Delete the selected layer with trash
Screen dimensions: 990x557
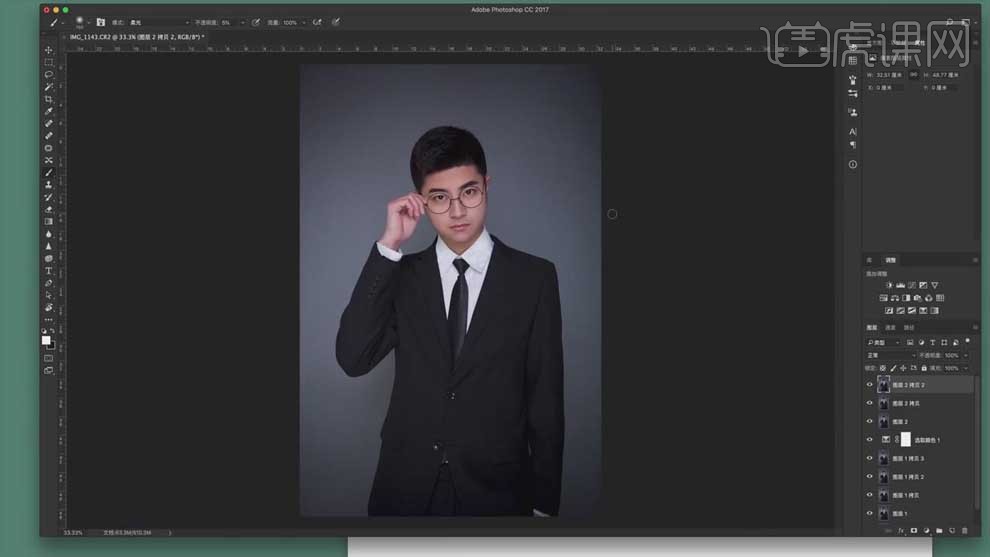coord(964,531)
